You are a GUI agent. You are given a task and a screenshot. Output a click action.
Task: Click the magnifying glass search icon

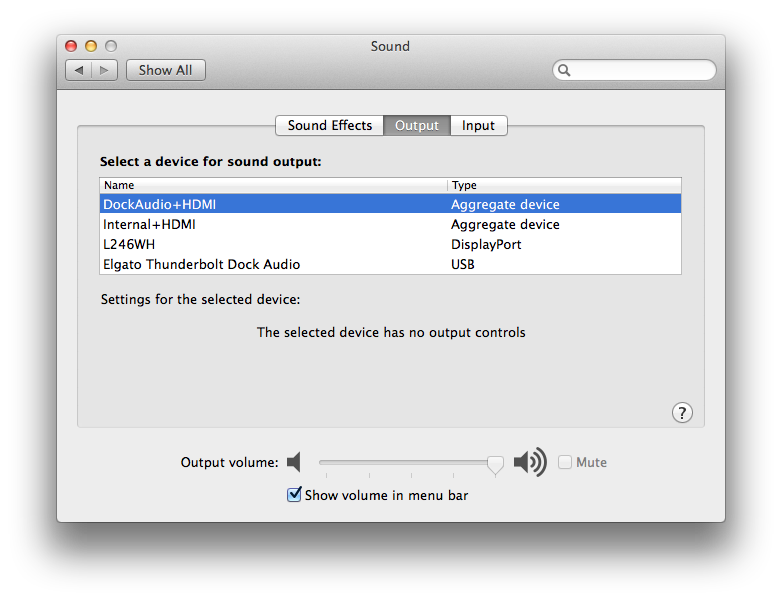tap(564, 70)
